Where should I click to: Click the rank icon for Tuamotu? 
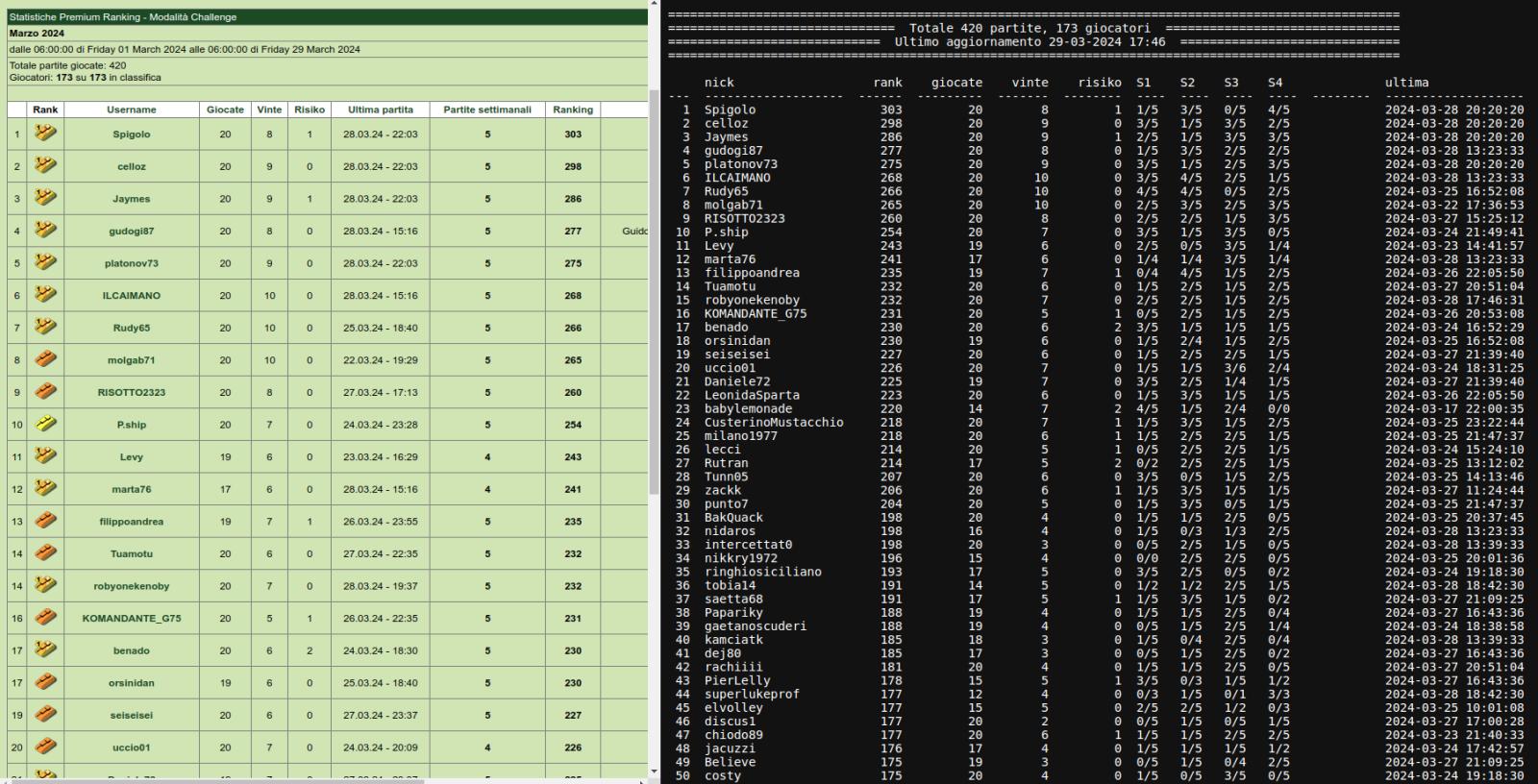(45, 553)
